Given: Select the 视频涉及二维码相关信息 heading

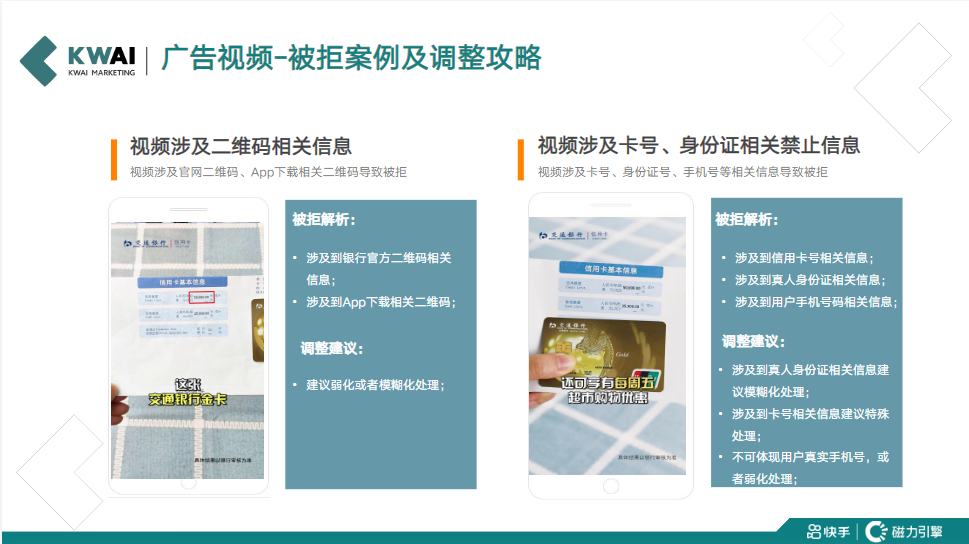Looking at the screenshot, I should 241,146.
